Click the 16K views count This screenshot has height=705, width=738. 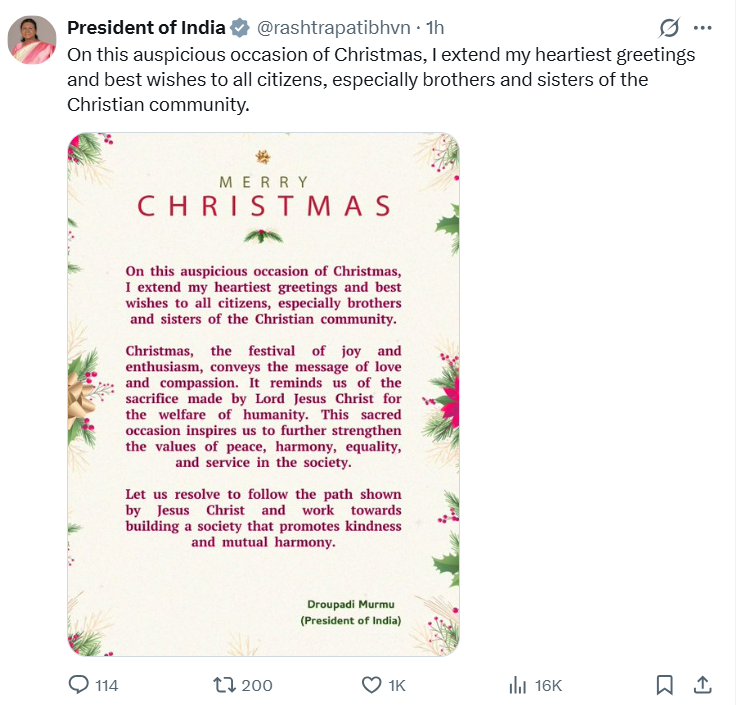(549, 685)
